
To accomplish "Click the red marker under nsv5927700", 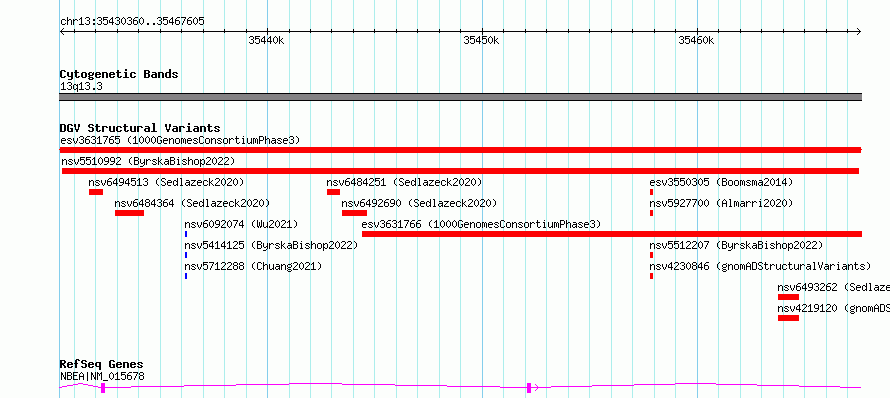I will [x=652, y=213].
